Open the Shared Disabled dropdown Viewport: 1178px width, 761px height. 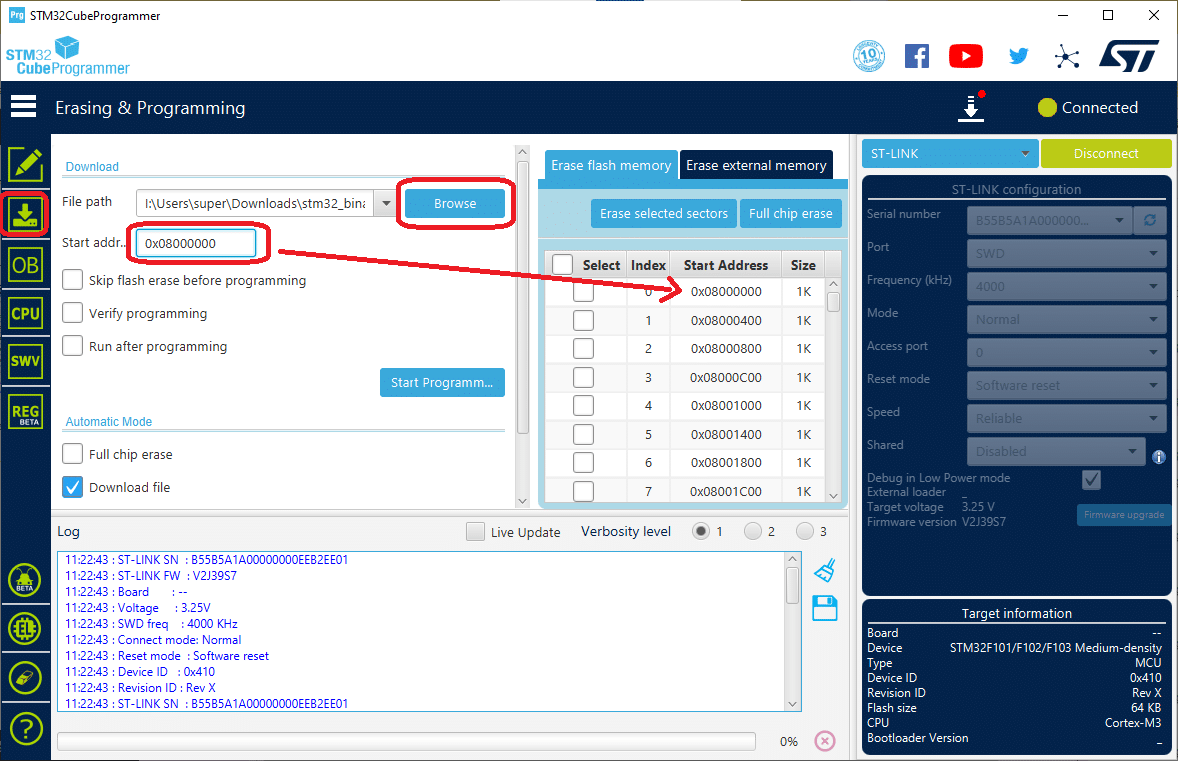pyautogui.click(x=1056, y=451)
